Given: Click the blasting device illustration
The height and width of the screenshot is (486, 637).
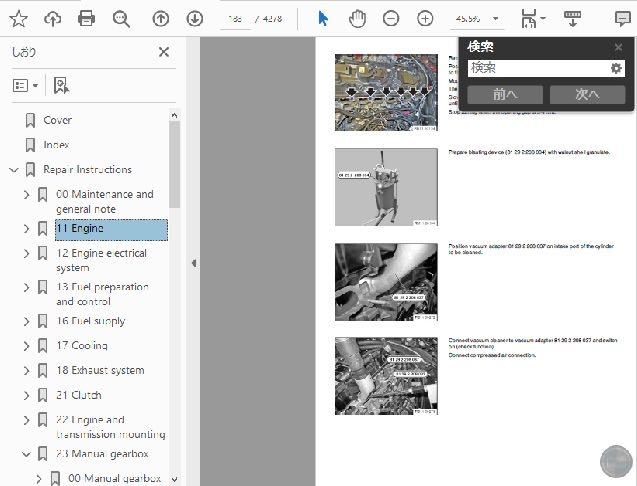Looking at the screenshot, I should point(386,187).
